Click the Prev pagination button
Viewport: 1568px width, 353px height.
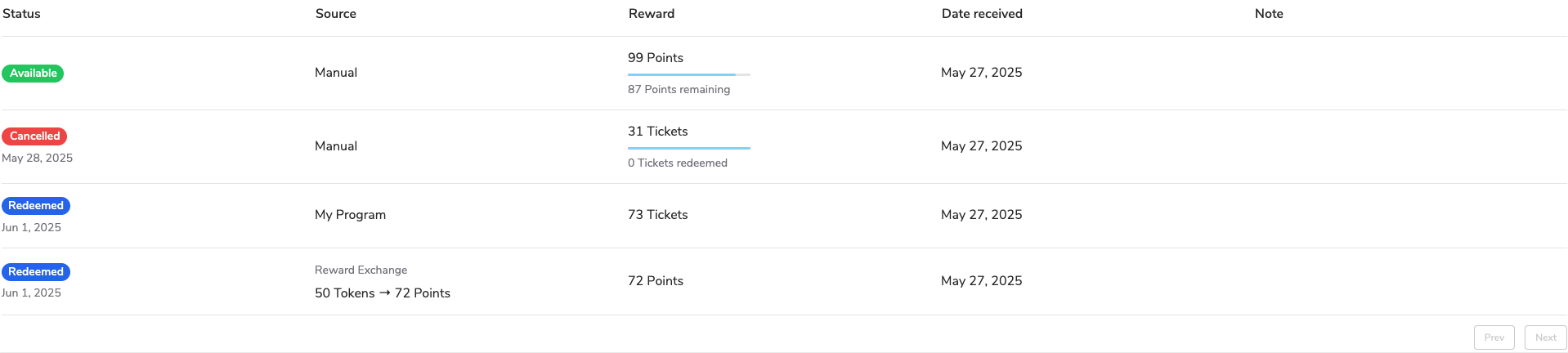coord(1494,337)
